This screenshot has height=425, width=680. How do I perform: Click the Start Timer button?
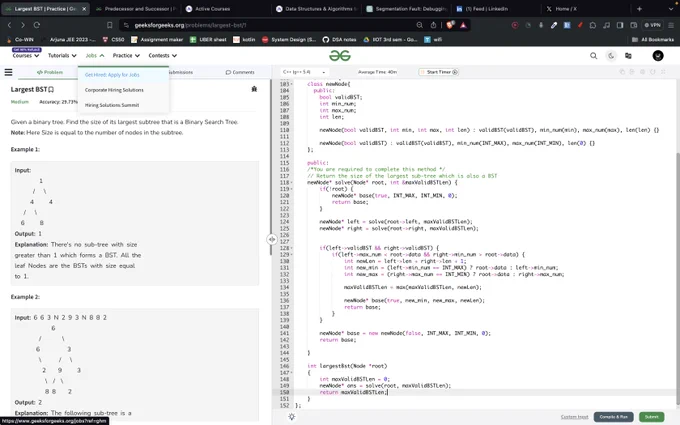tap(438, 72)
